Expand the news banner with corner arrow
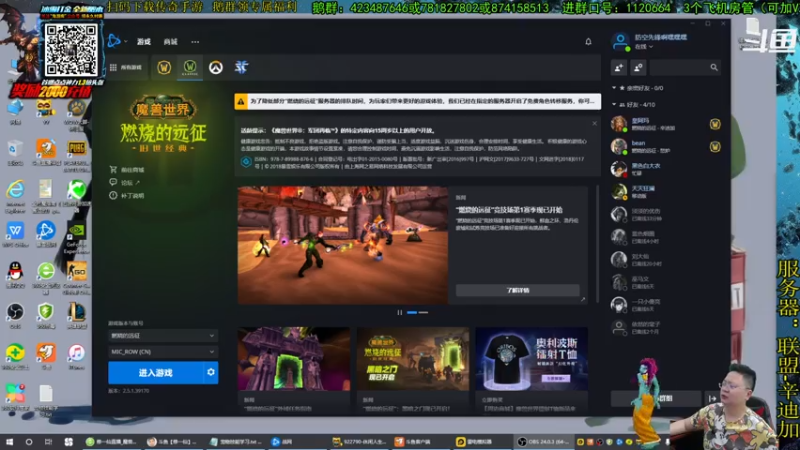Image resolution: width=800 pixels, height=450 pixels. pyautogui.click(x=583, y=299)
